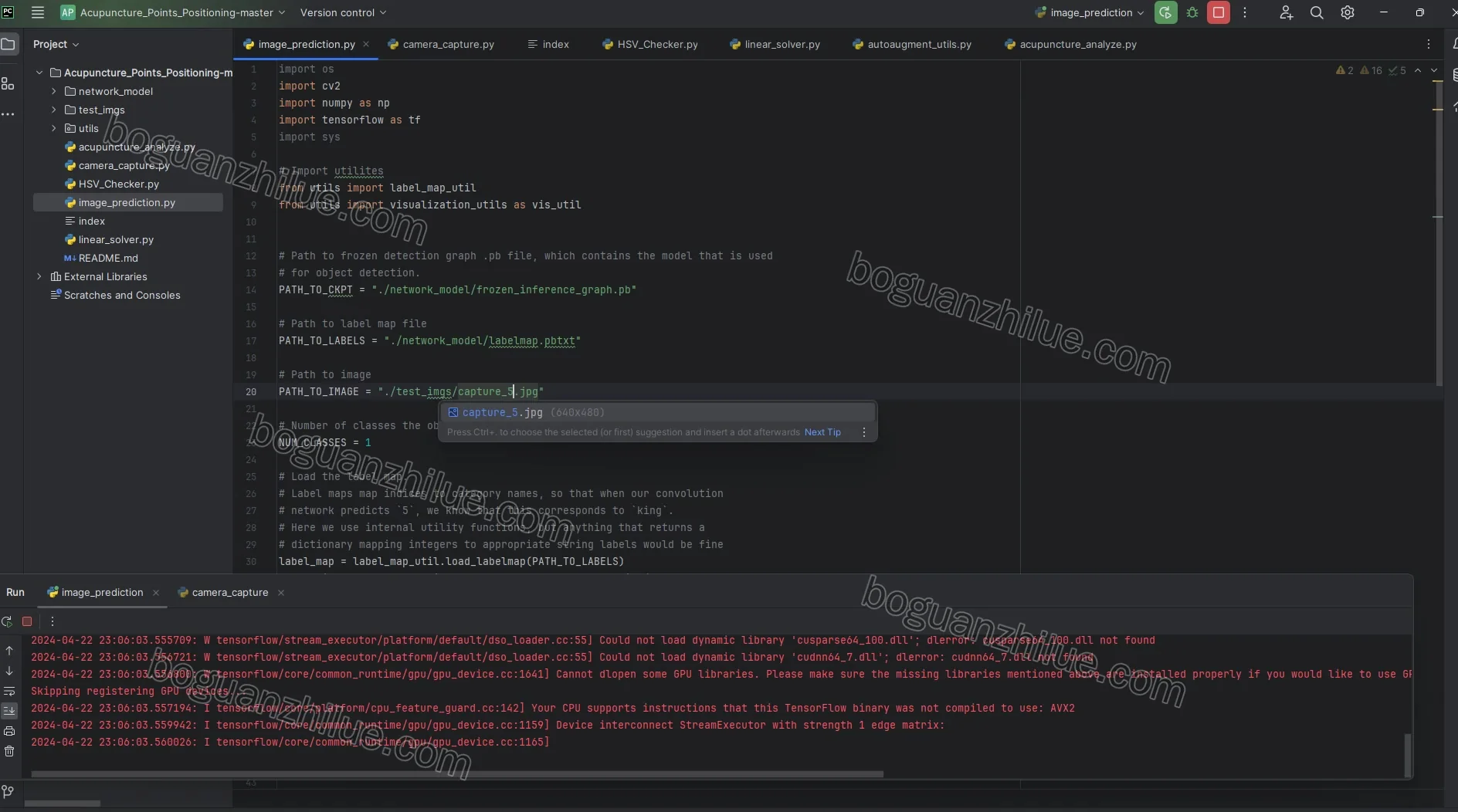
Task: Toggle scroll to end in Run console
Action: (9, 711)
